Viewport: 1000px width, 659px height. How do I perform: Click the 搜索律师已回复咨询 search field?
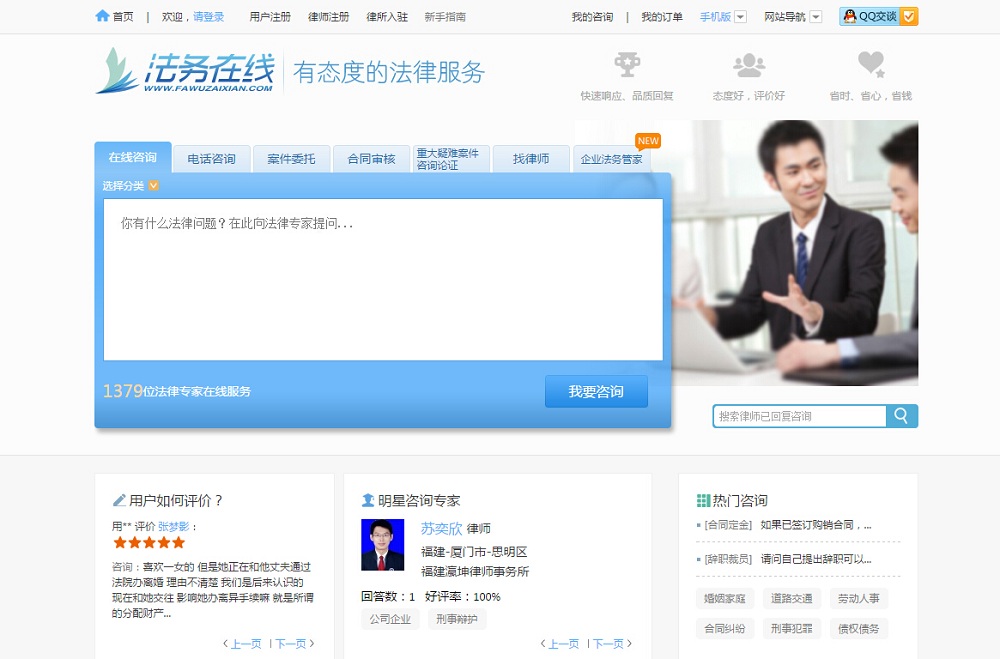coord(800,416)
